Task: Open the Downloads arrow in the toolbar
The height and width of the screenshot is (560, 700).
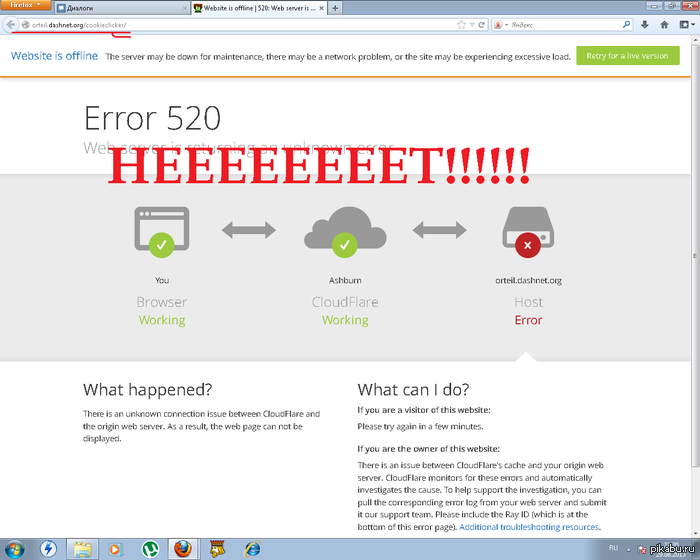Action: coord(645,24)
